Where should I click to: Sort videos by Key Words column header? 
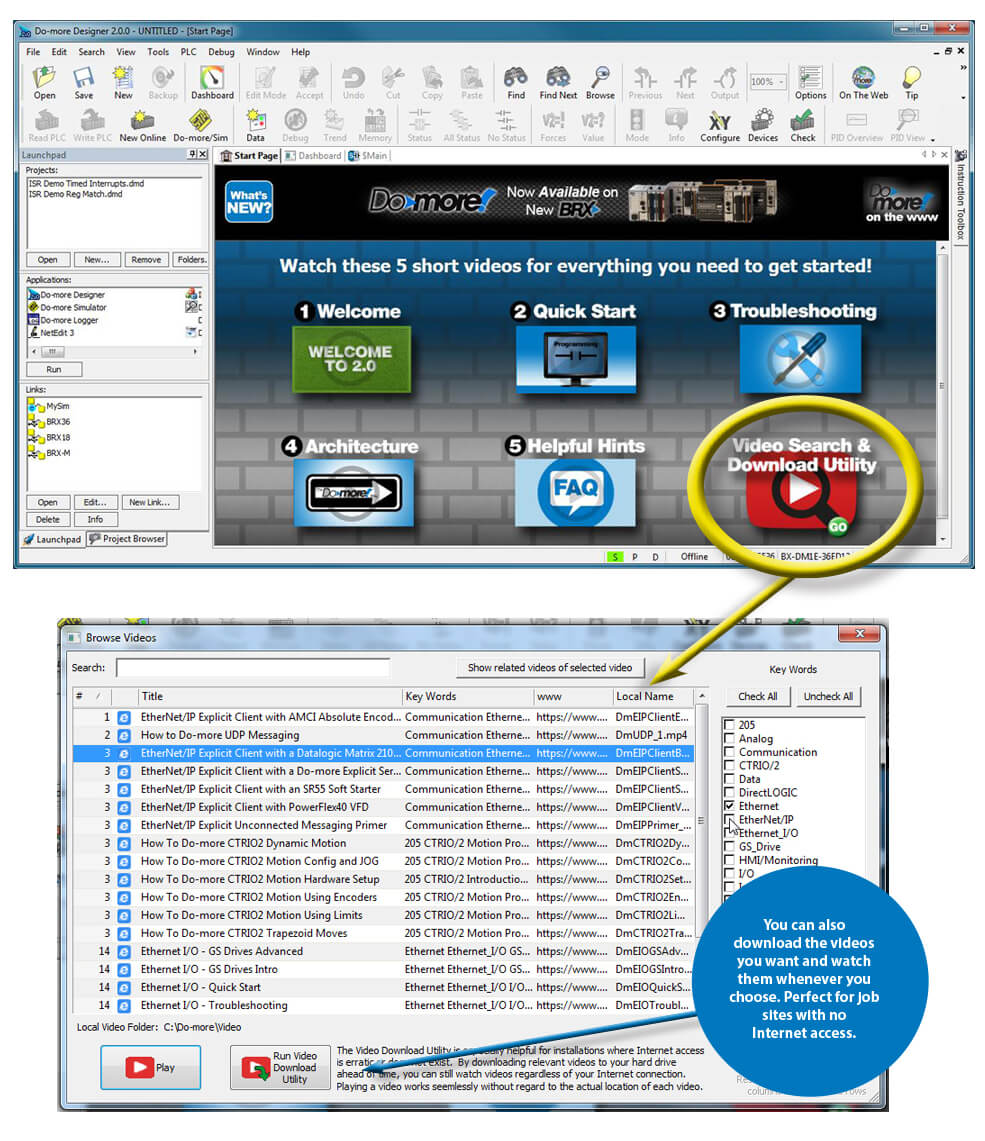(x=468, y=696)
